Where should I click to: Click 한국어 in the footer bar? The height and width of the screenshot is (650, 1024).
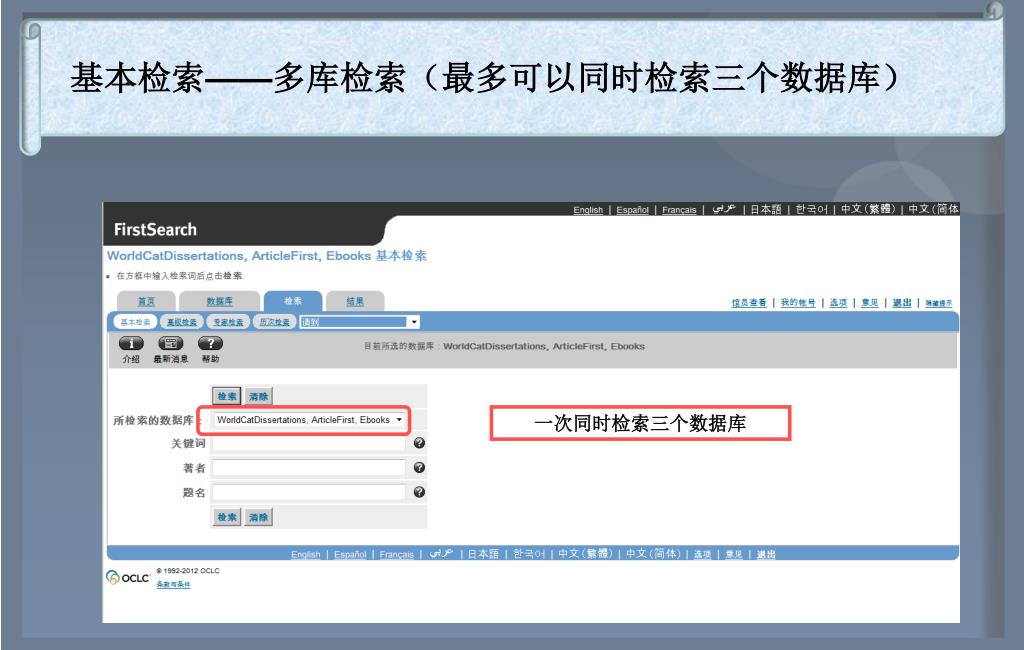point(529,553)
